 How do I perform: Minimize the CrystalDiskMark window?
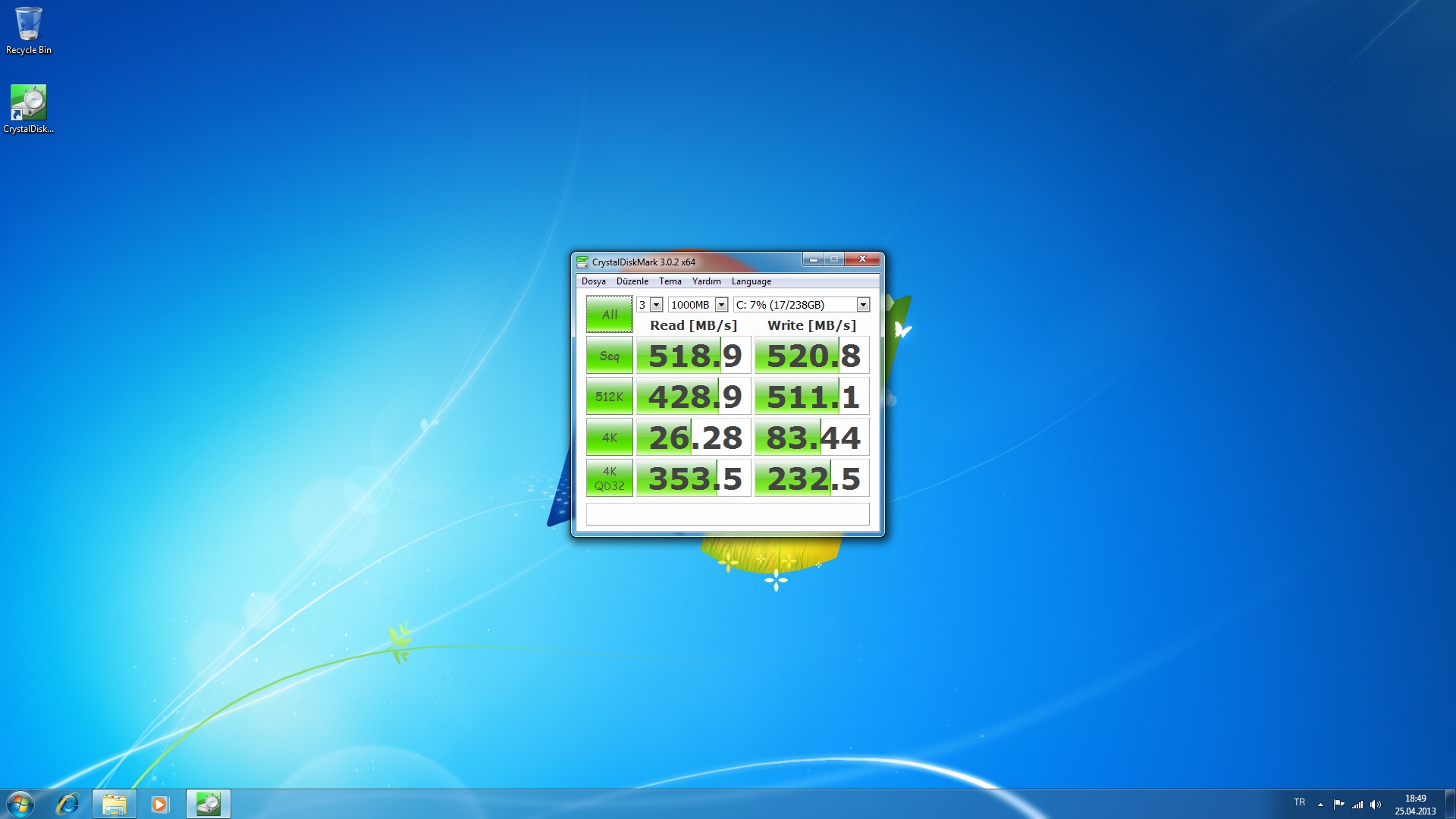coord(813,259)
